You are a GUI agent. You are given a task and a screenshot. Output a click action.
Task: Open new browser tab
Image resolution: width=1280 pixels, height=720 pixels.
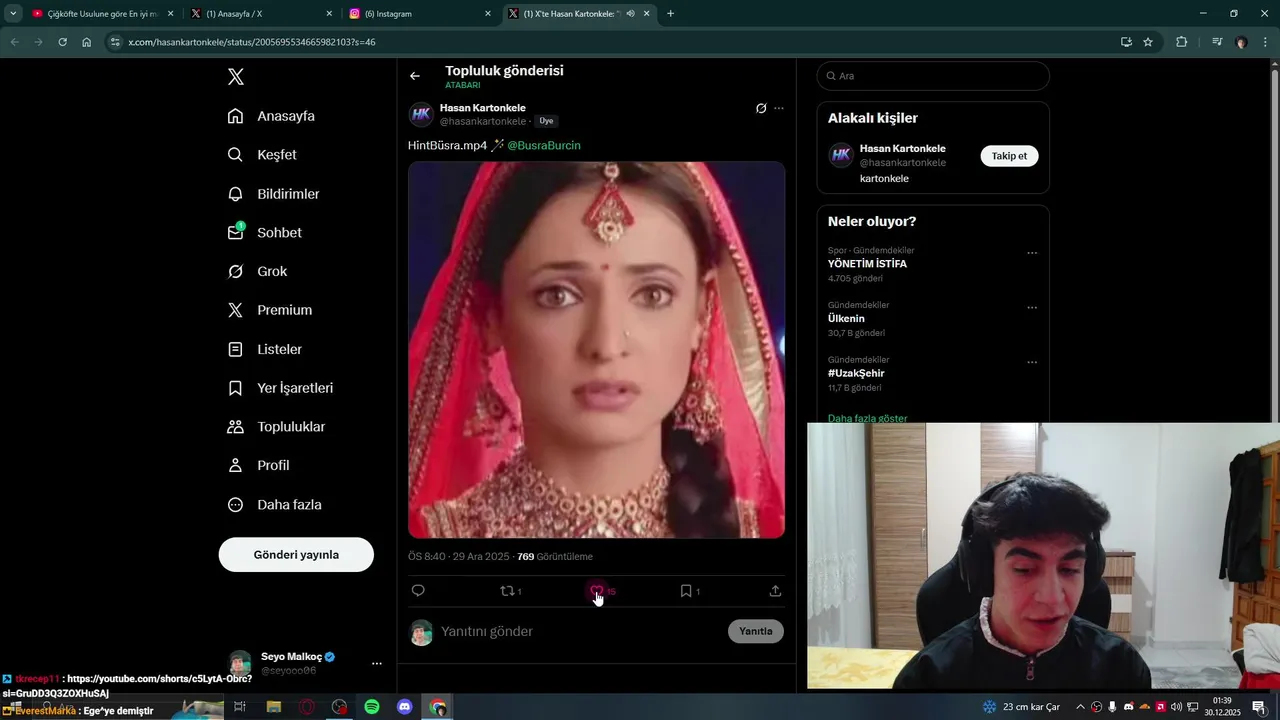(670, 14)
